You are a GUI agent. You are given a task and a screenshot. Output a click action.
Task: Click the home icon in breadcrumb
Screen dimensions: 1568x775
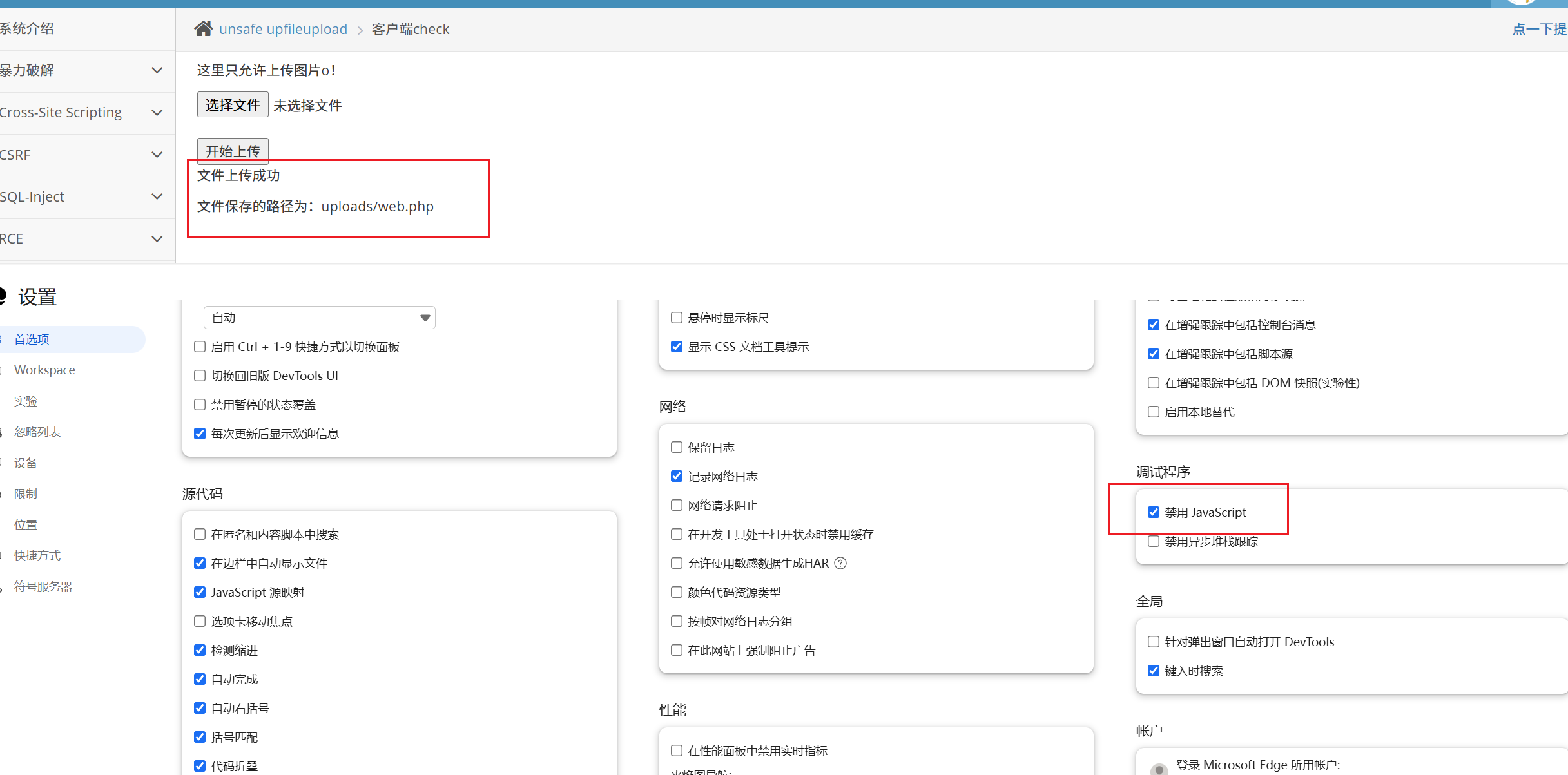[x=204, y=29]
